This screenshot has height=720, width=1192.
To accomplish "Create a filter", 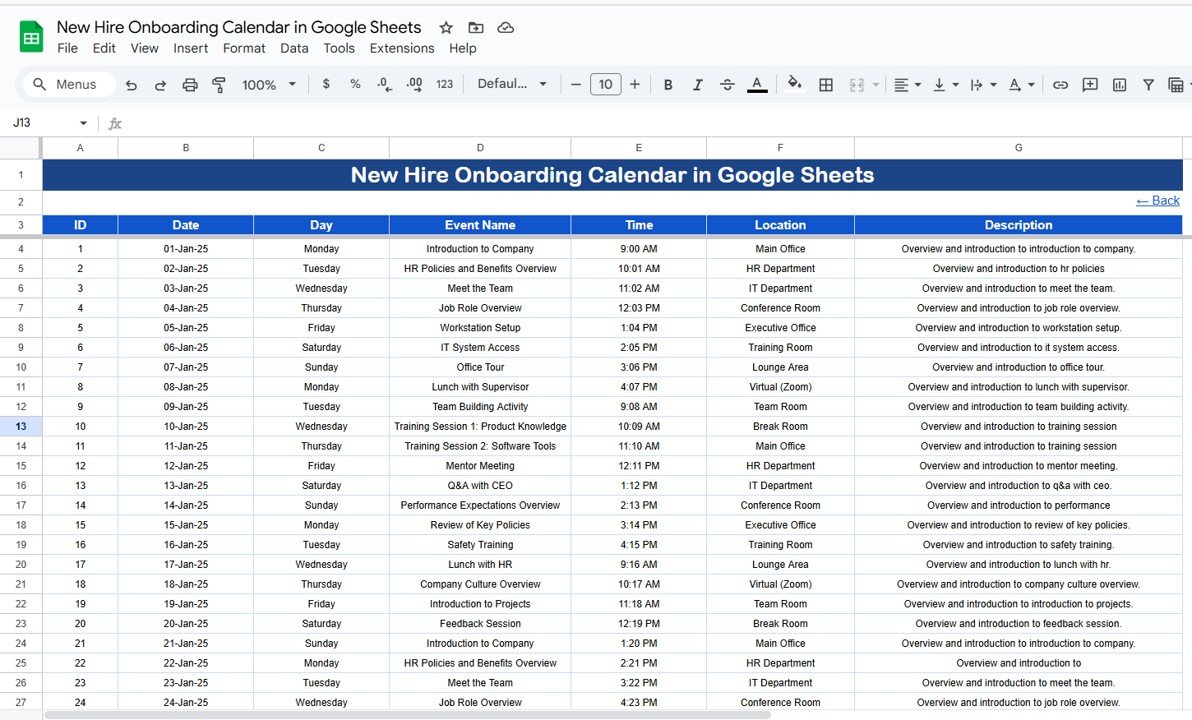I will [x=1149, y=85].
